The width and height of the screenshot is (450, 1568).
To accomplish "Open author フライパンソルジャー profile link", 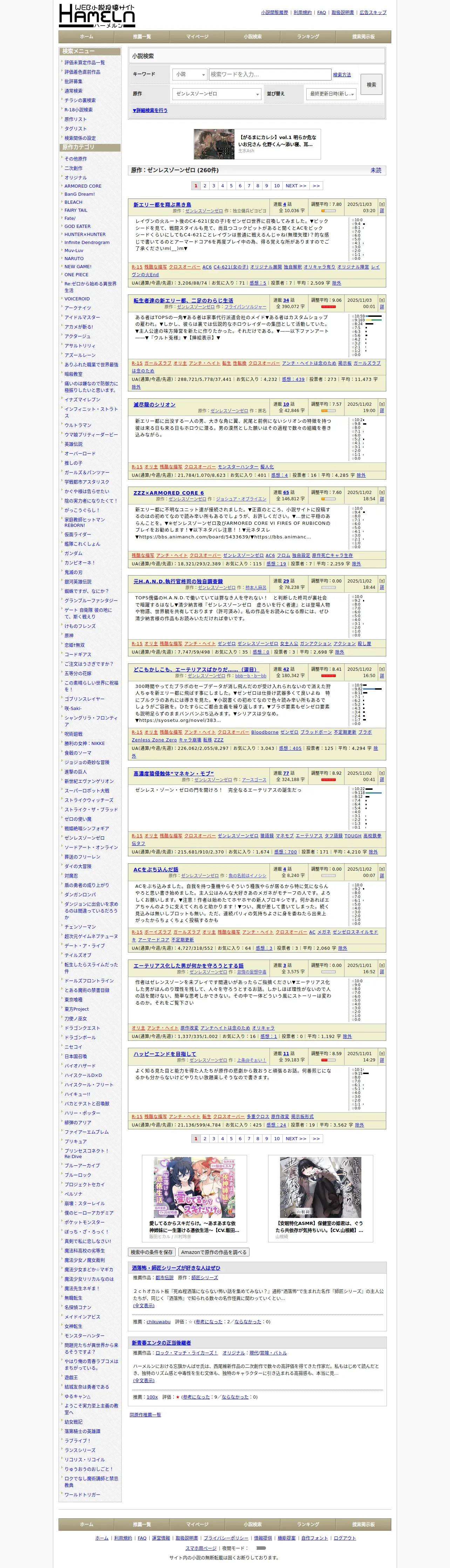I will pyautogui.click(x=245, y=307).
